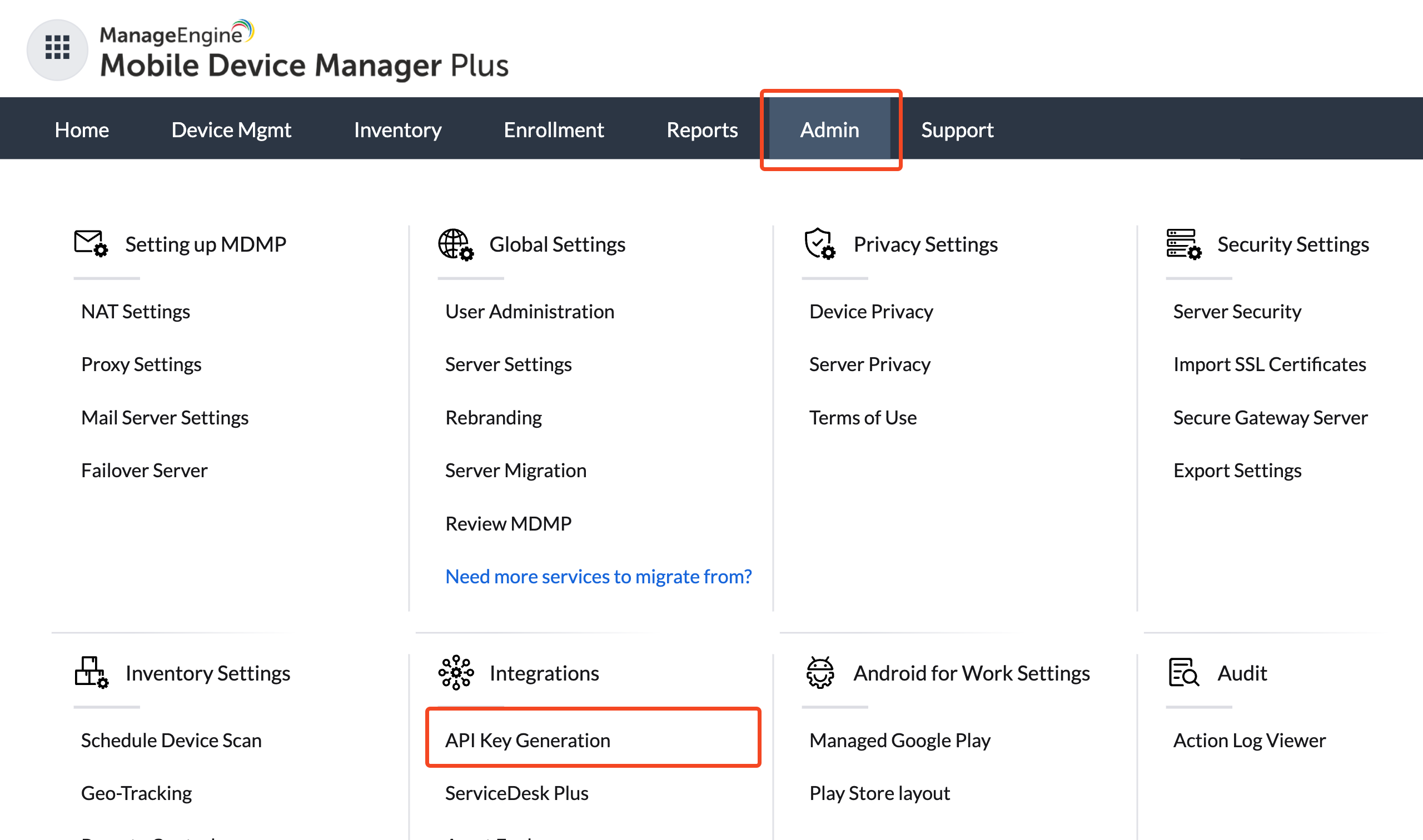Select the Reports tab
This screenshot has height=840, width=1423.
[702, 129]
